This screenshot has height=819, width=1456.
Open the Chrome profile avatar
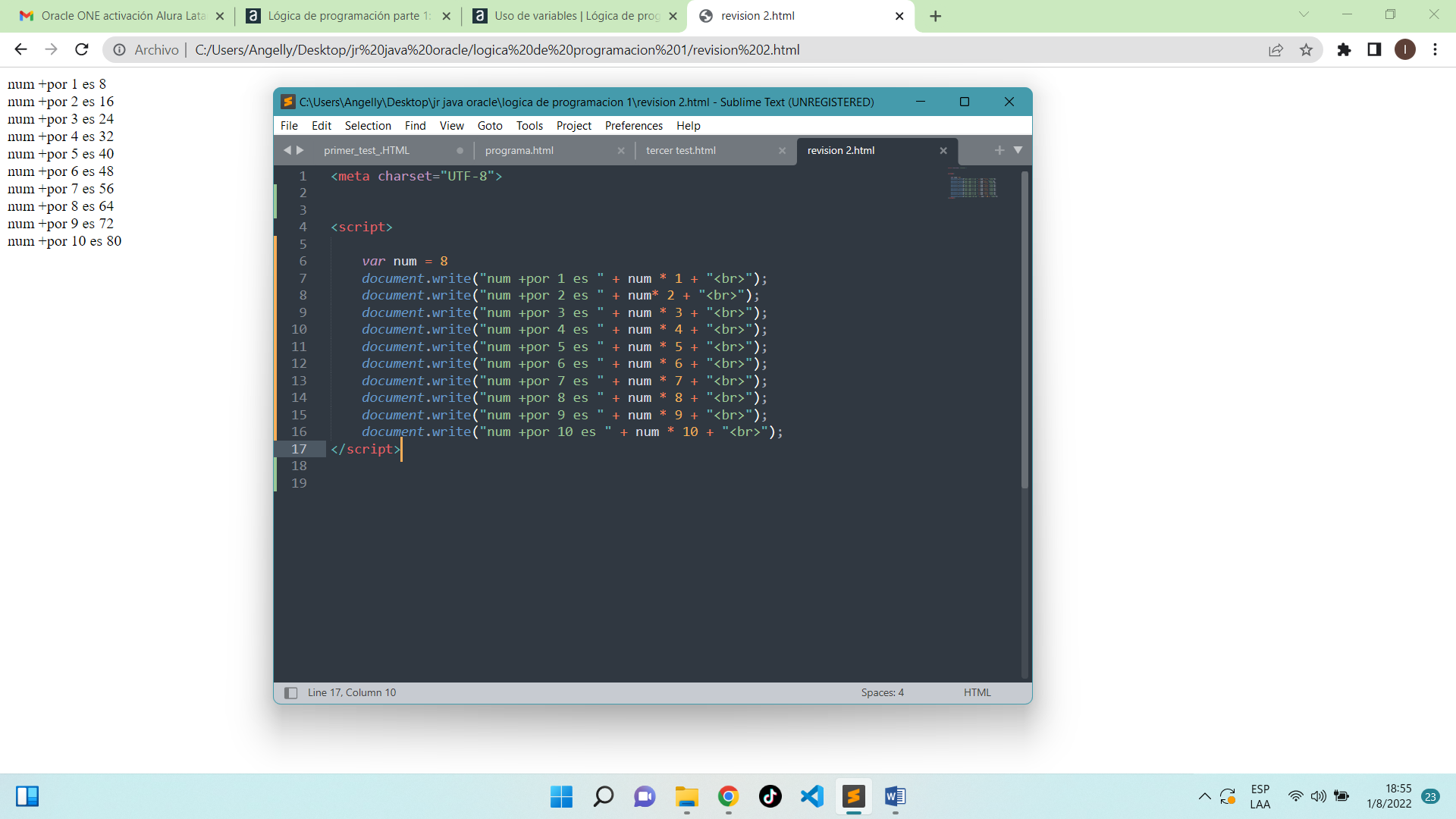(1404, 49)
